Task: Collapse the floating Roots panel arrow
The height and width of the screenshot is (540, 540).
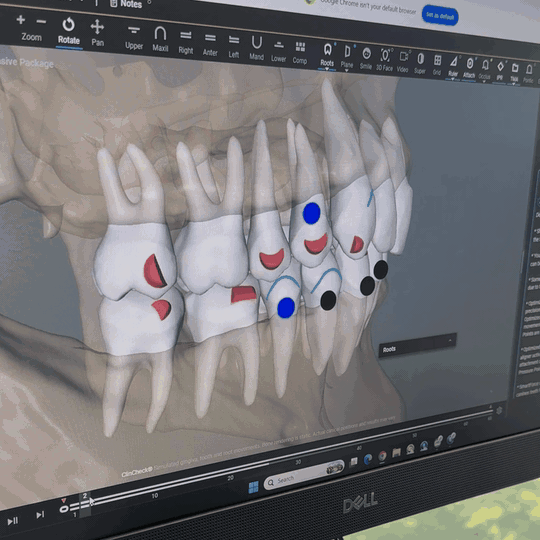Action: click(x=450, y=340)
